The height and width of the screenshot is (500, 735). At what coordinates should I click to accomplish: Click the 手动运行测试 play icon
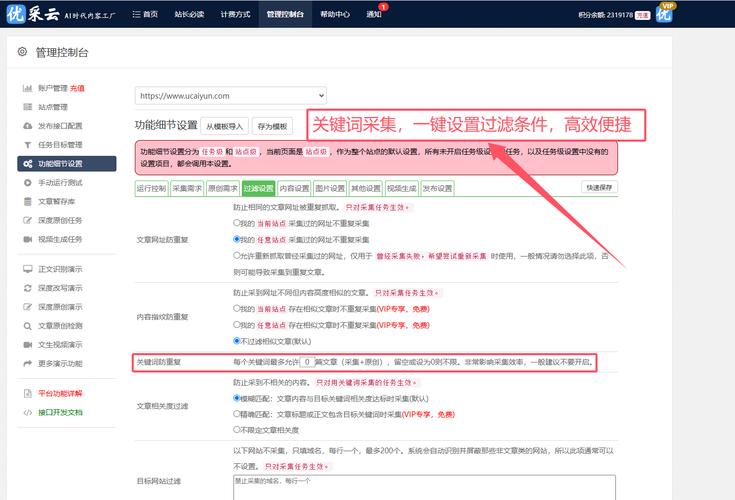(x=28, y=183)
